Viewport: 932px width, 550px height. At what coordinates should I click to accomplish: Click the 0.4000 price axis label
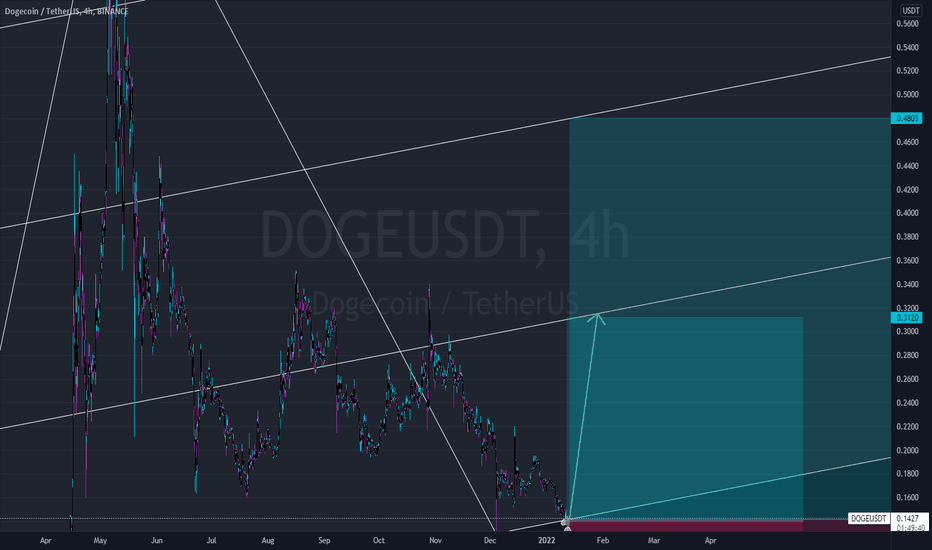907,213
